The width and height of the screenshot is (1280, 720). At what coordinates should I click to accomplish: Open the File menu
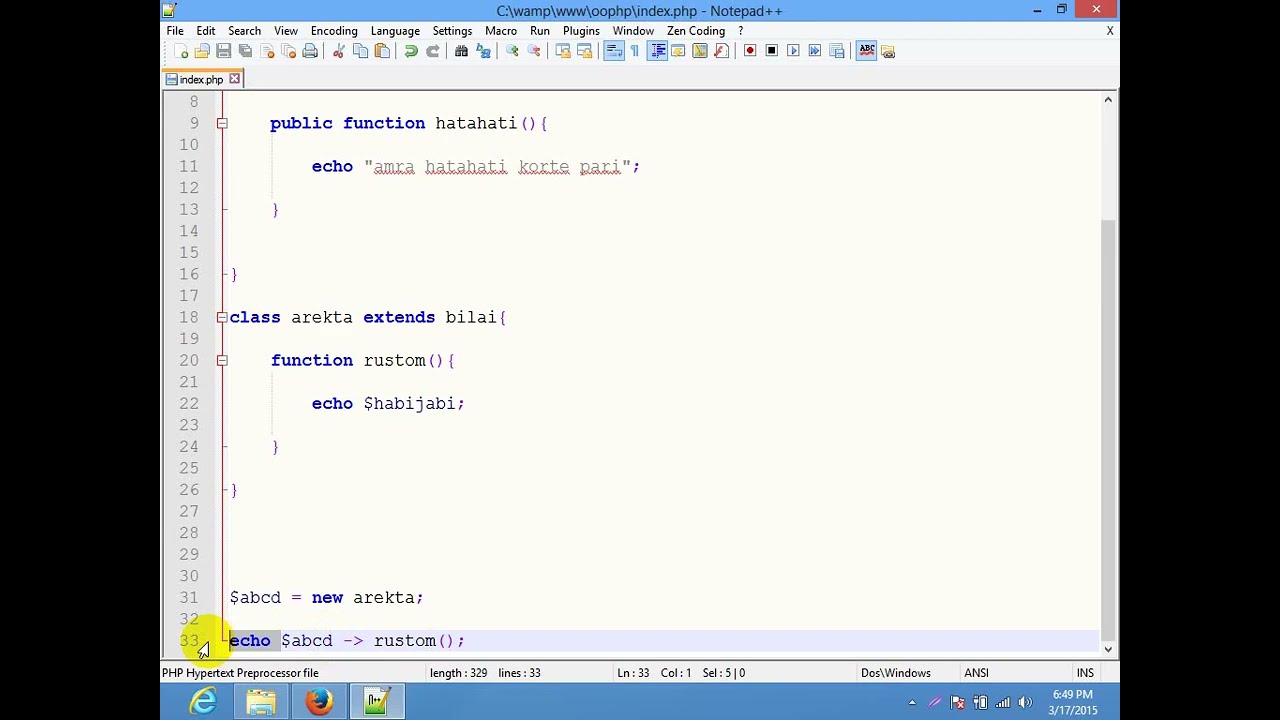(x=175, y=31)
